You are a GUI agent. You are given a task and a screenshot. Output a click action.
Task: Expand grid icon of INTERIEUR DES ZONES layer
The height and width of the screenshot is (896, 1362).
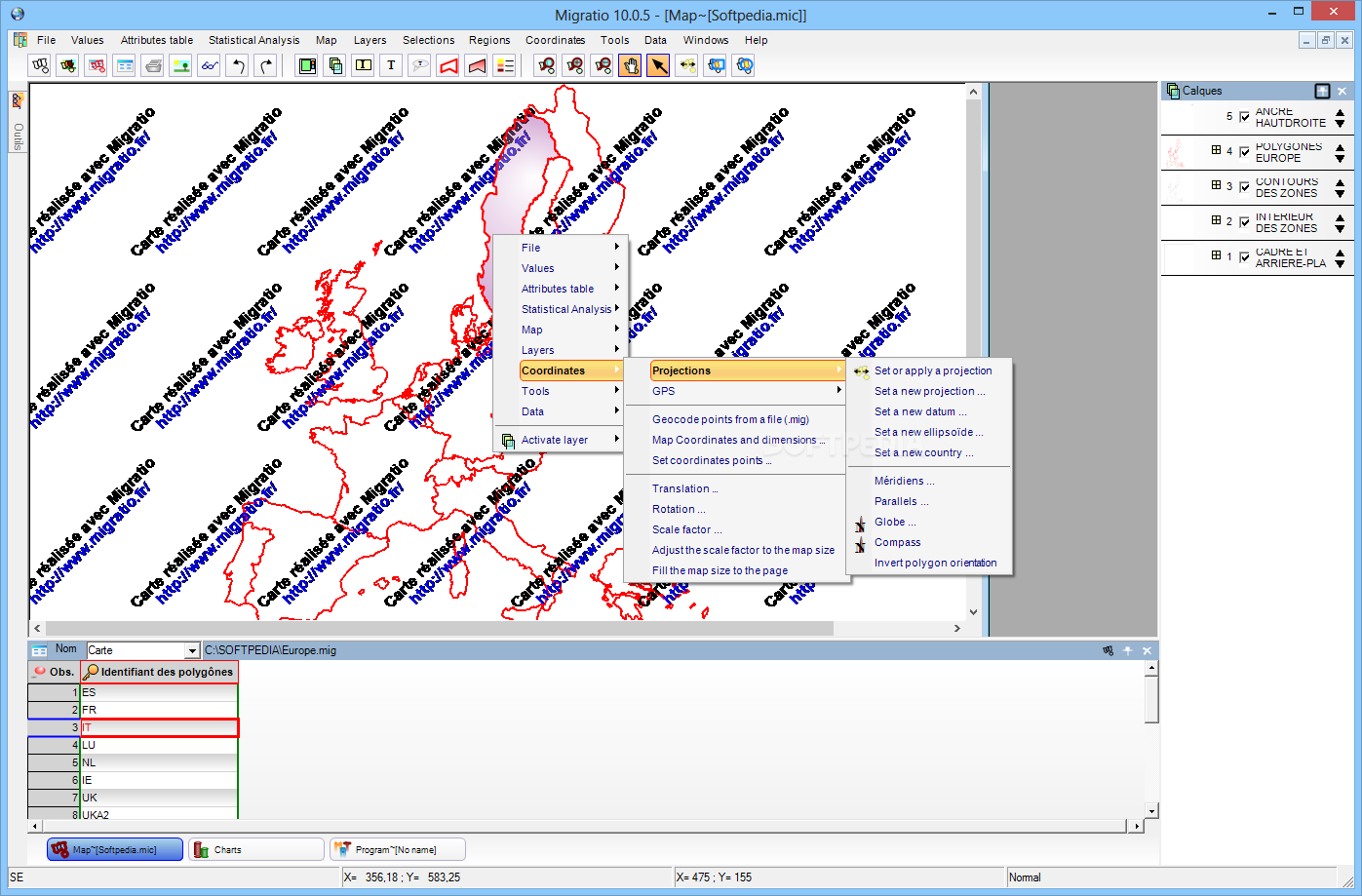1216,220
